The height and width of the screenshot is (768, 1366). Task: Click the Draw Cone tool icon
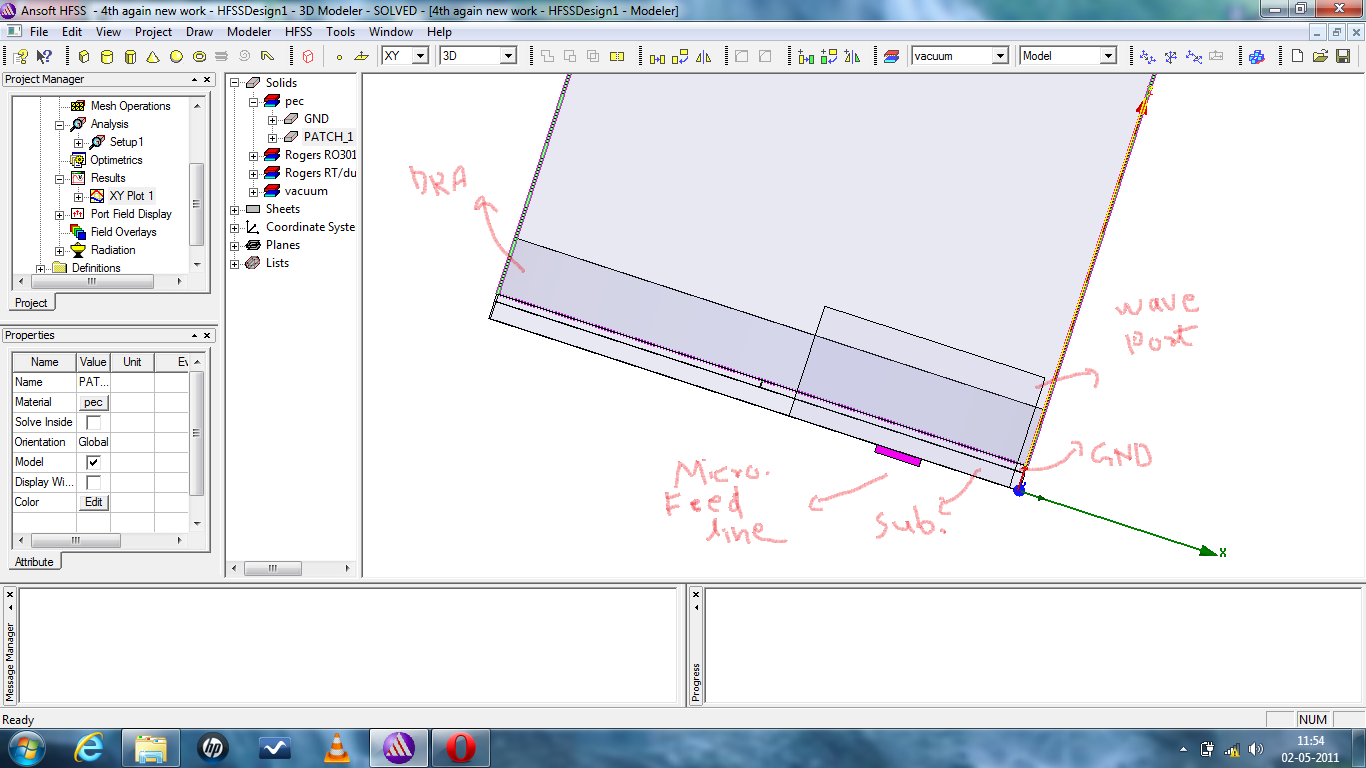(x=153, y=57)
